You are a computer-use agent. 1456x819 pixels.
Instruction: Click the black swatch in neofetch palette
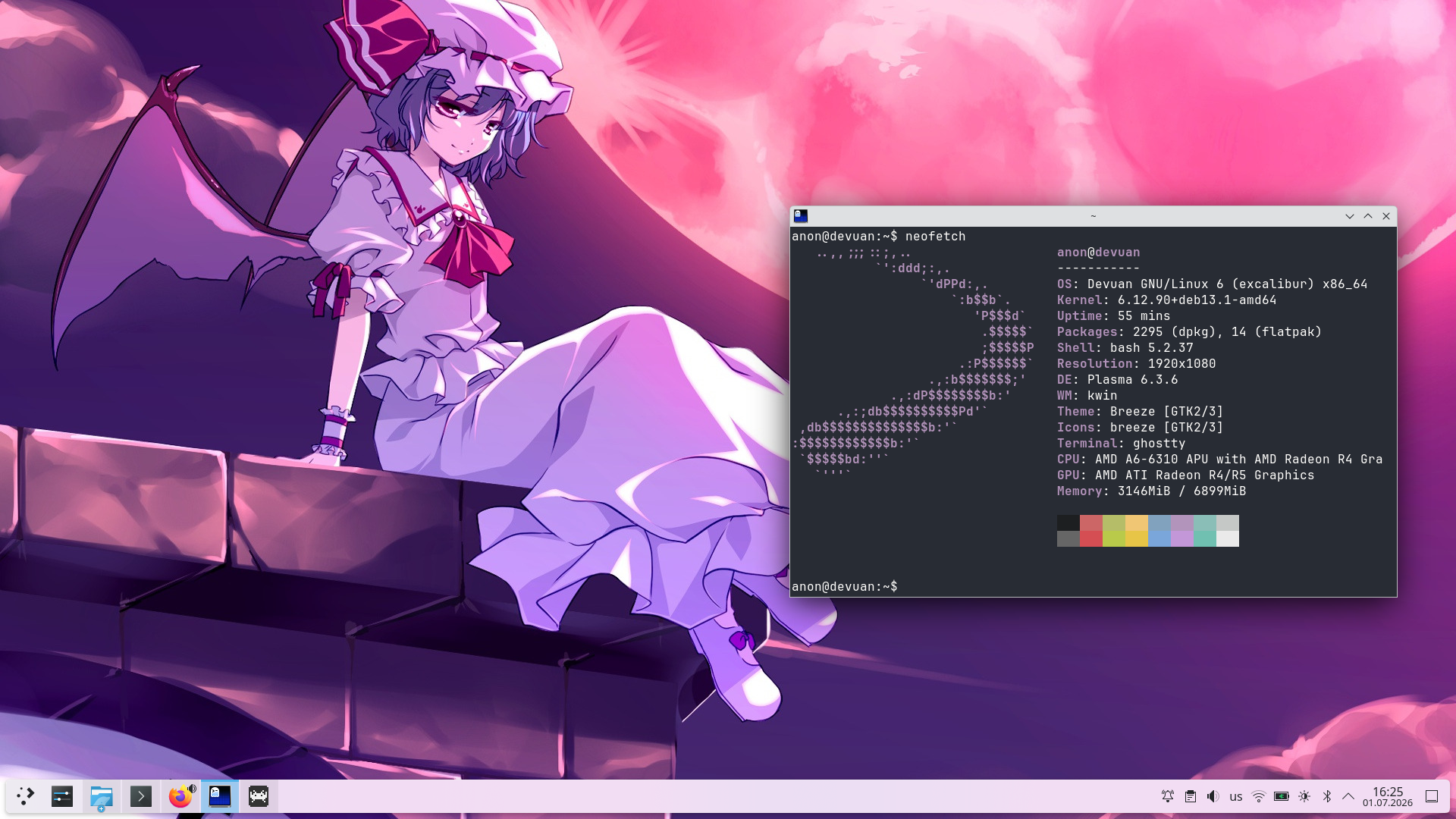point(1068,522)
